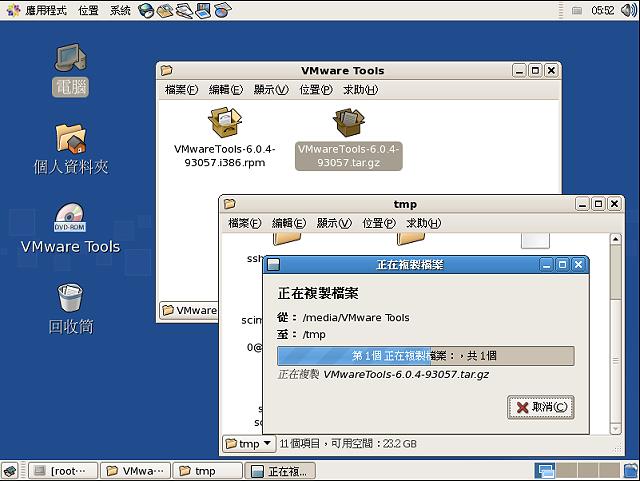Click the window icon in copy dialog title bar

click(x=273, y=265)
